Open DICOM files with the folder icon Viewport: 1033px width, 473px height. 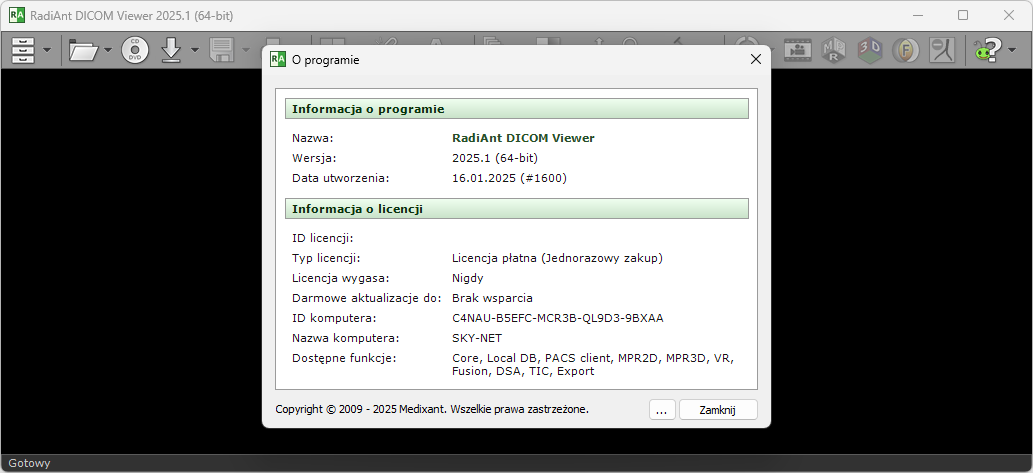pos(83,49)
